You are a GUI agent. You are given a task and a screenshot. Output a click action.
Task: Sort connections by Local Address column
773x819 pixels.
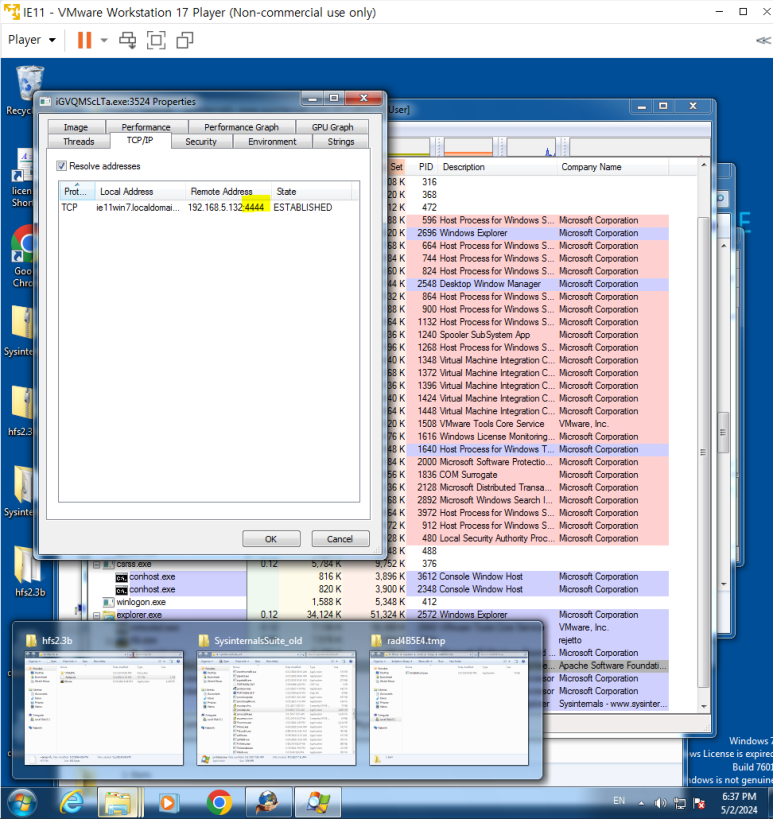click(x=140, y=191)
